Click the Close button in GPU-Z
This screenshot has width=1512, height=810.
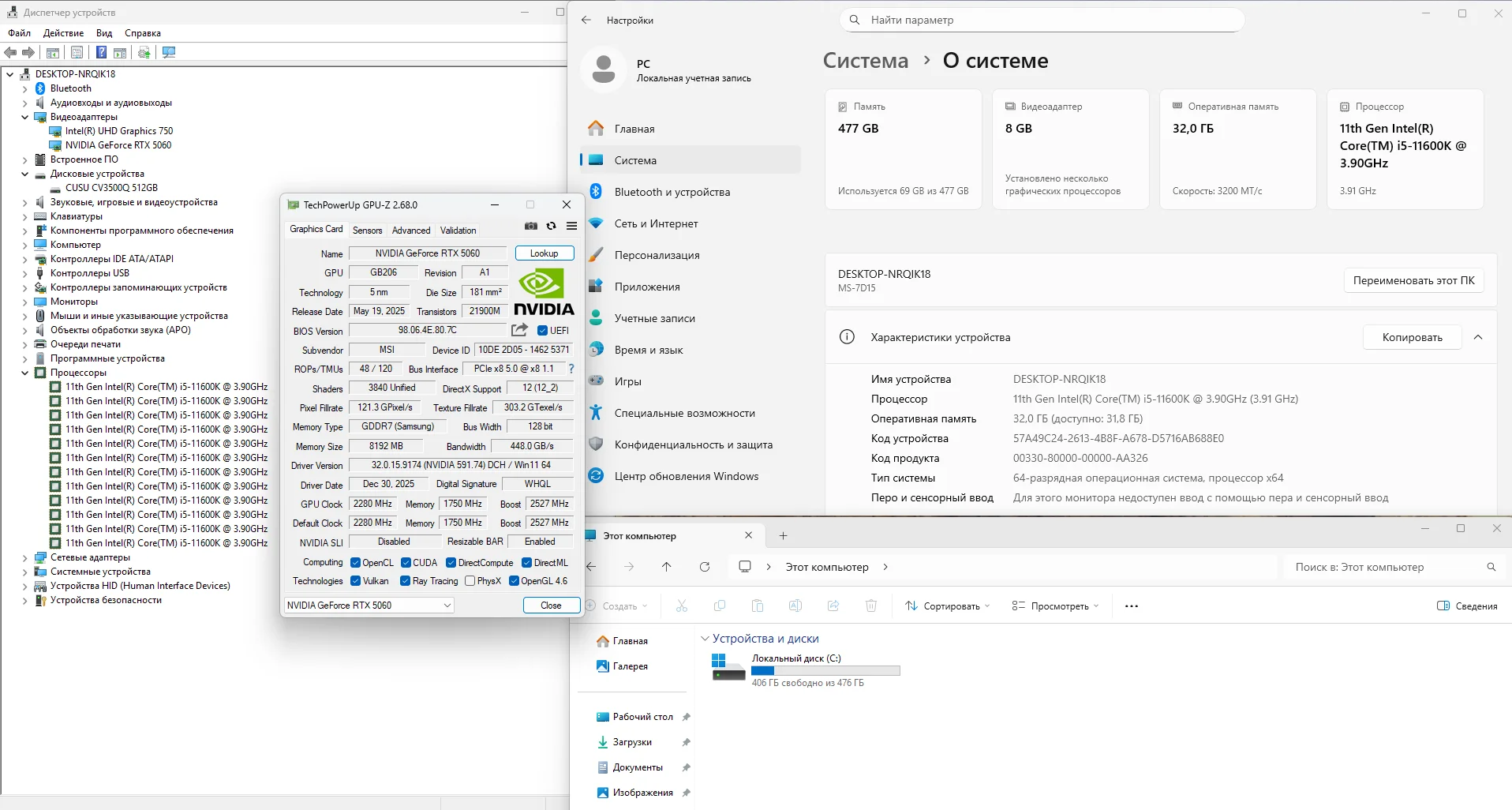(x=552, y=606)
